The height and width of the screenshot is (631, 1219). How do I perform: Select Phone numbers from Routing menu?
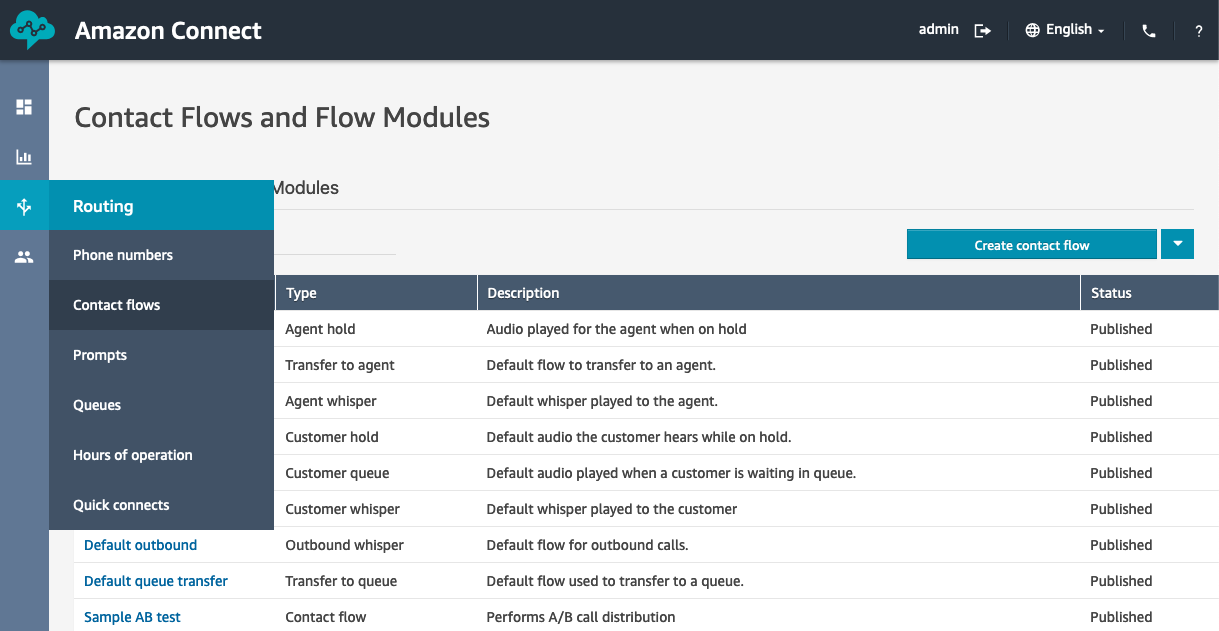(123, 255)
